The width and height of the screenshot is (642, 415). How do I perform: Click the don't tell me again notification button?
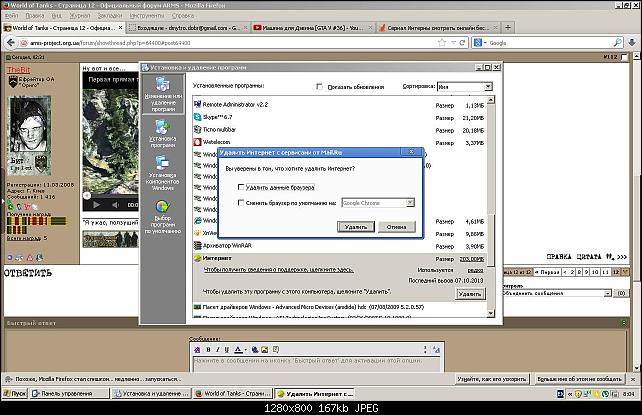[x=579, y=379]
